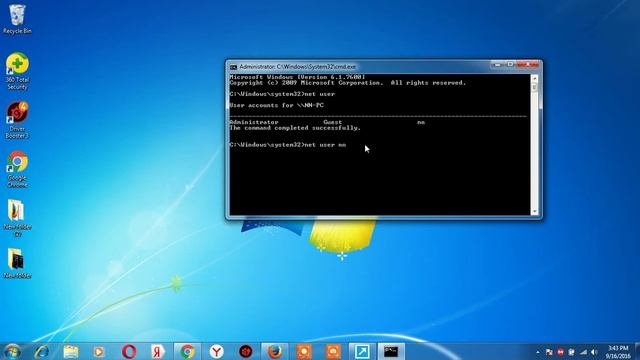Click the cmd title bar text

[x=298, y=67]
